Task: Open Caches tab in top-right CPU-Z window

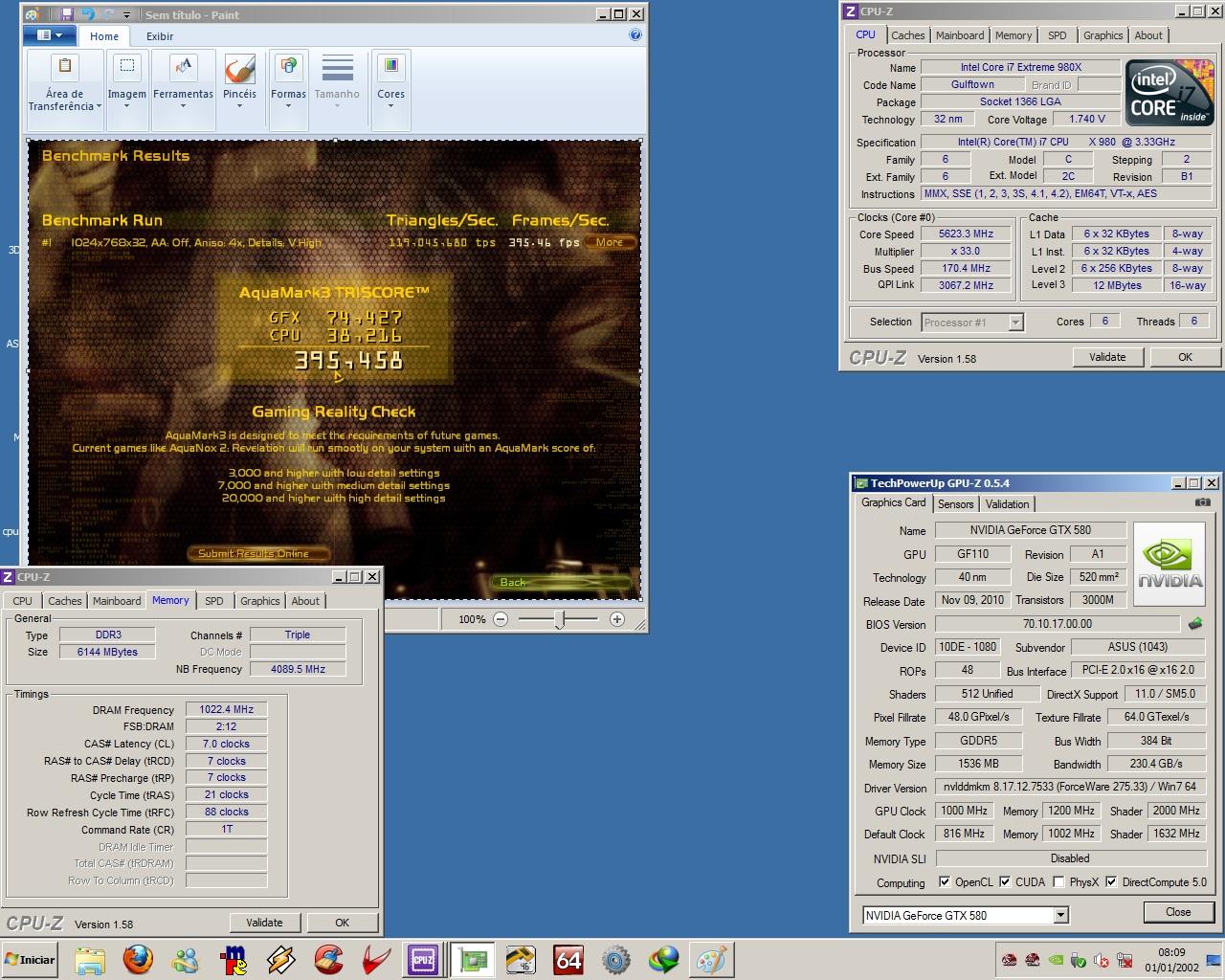Action: [908, 35]
